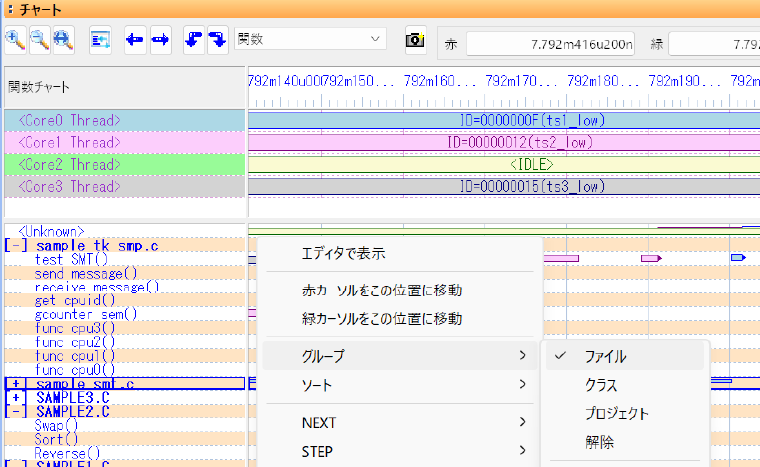
Task: Select プロジェクト grouping option
Action: [x=625, y=413]
